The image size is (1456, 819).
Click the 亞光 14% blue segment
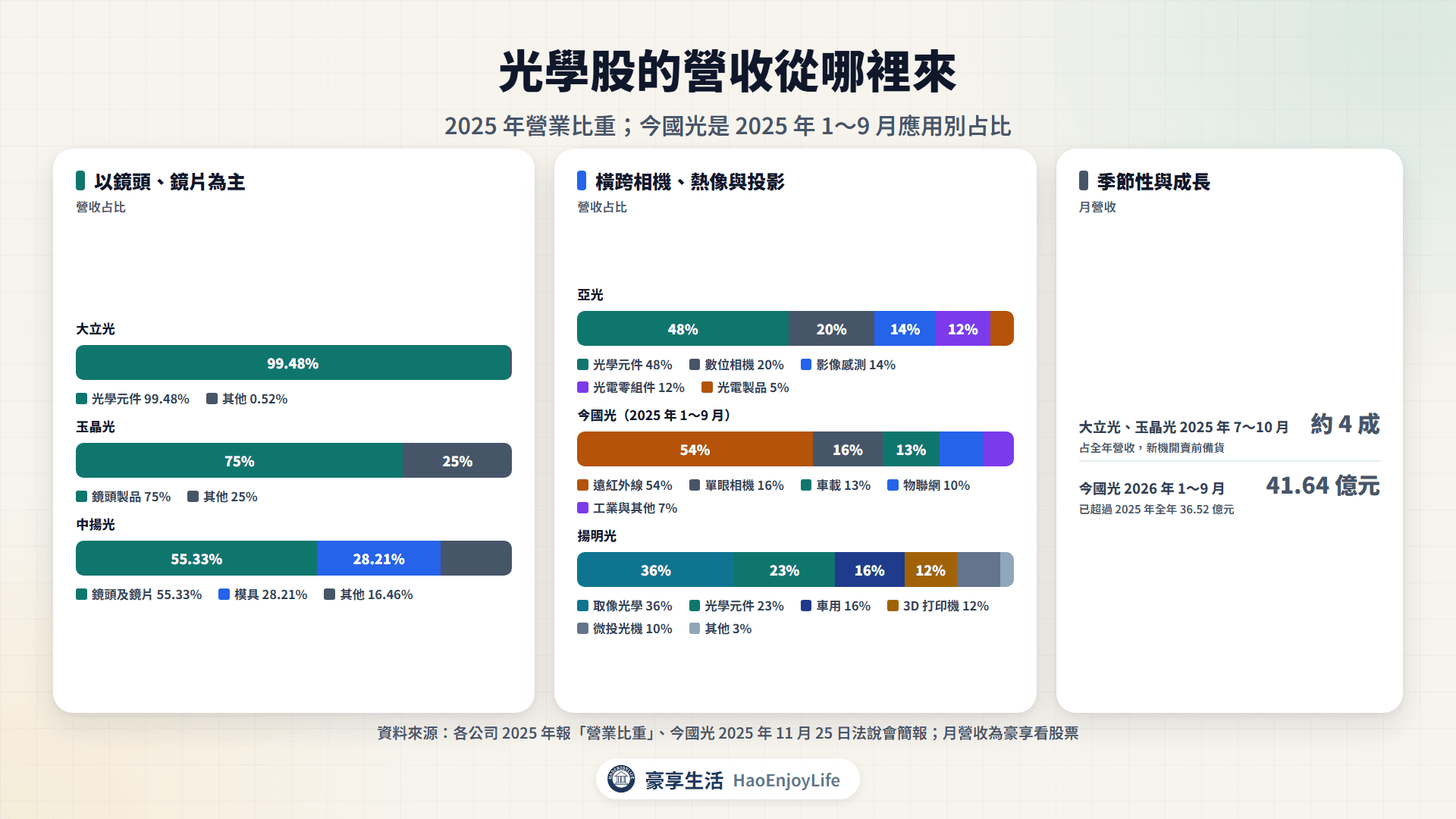click(905, 328)
